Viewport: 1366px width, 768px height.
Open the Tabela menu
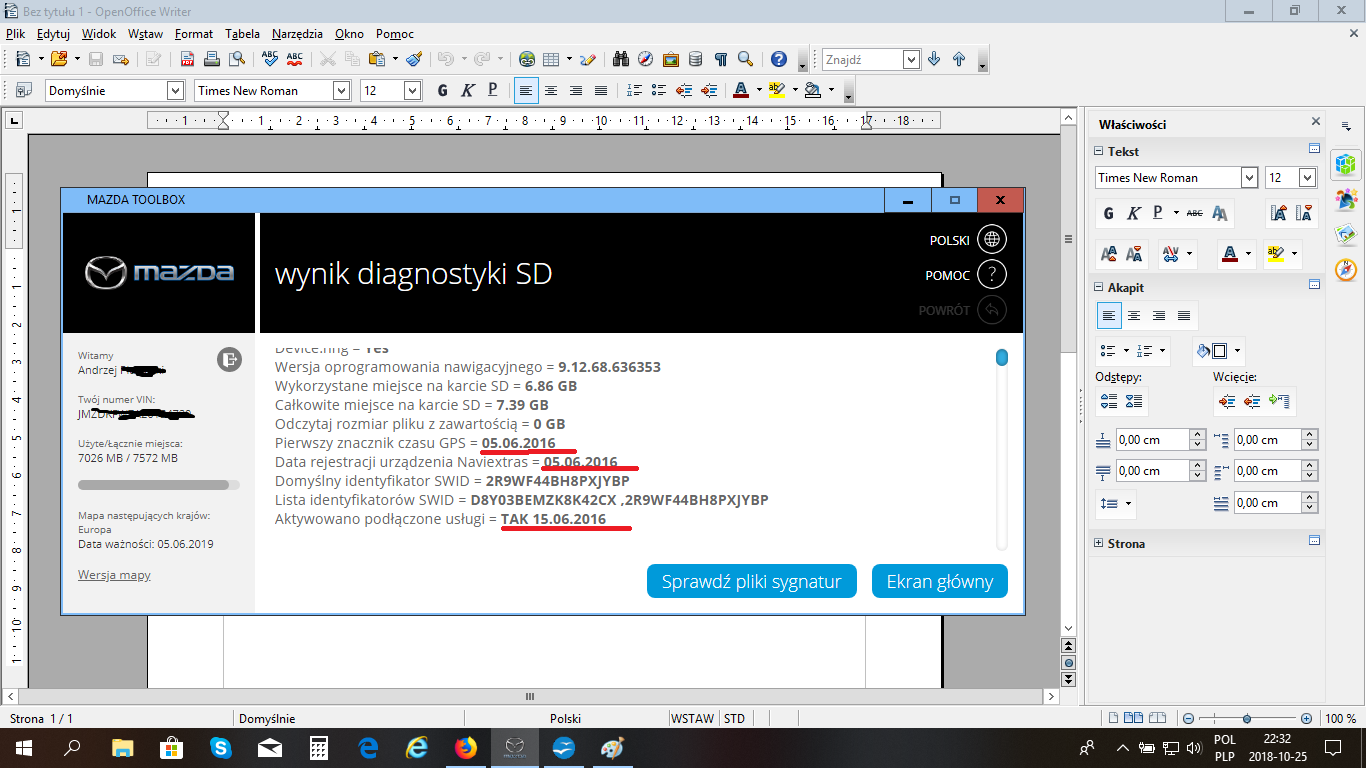(x=242, y=33)
